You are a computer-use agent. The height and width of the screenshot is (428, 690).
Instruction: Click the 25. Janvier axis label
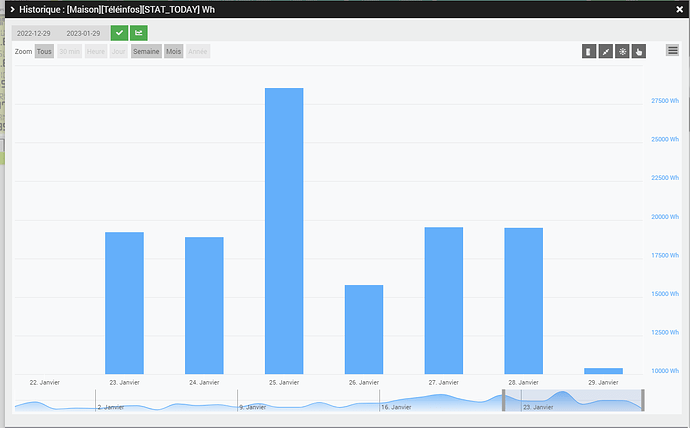(284, 383)
